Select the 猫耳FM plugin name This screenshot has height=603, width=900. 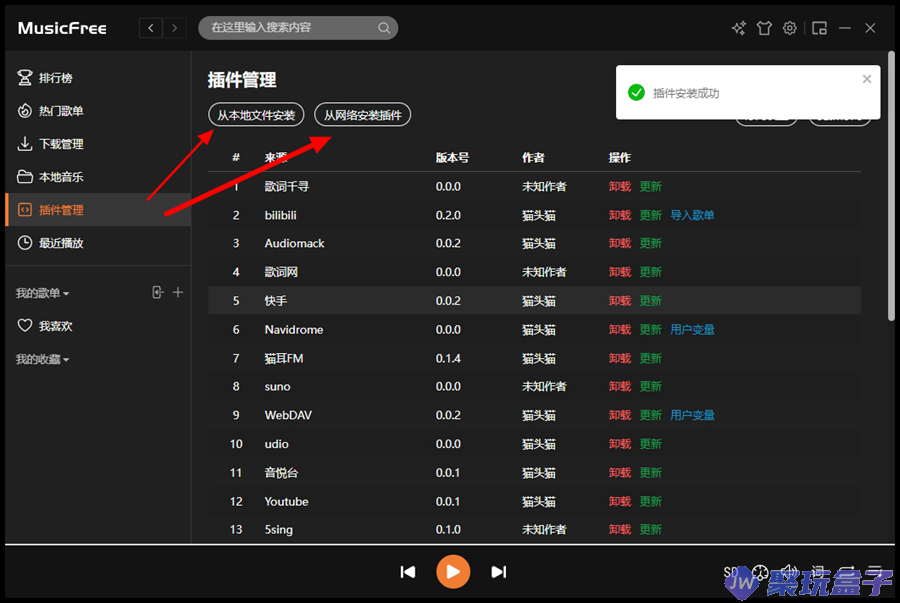point(284,358)
